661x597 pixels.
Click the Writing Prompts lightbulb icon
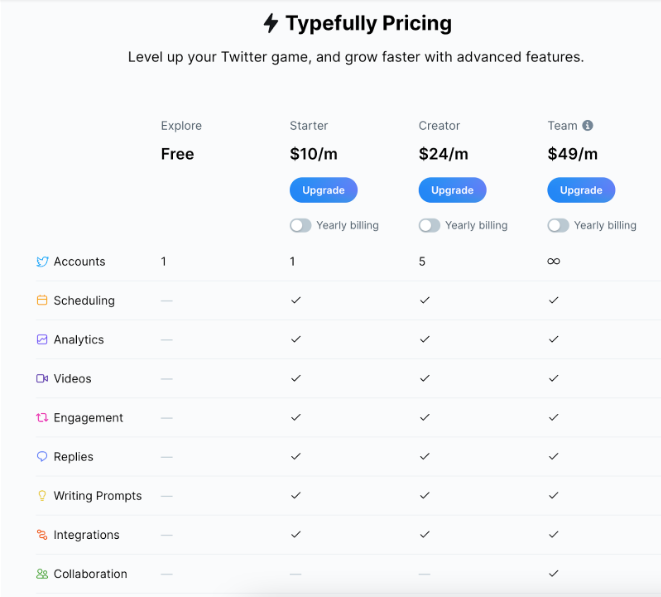click(x=42, y=496)
